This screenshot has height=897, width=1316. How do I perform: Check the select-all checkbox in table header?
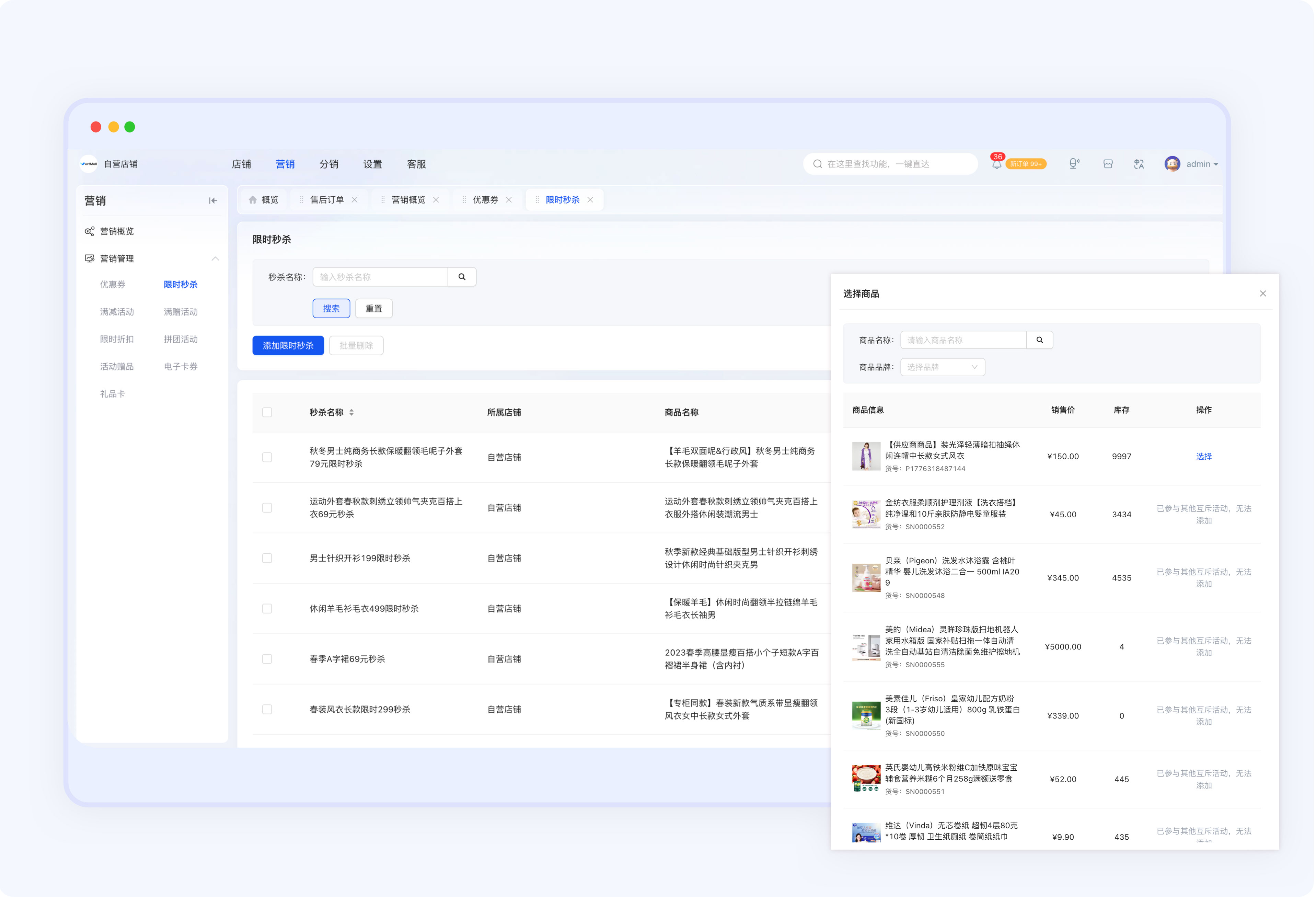(x=267, y=412)
